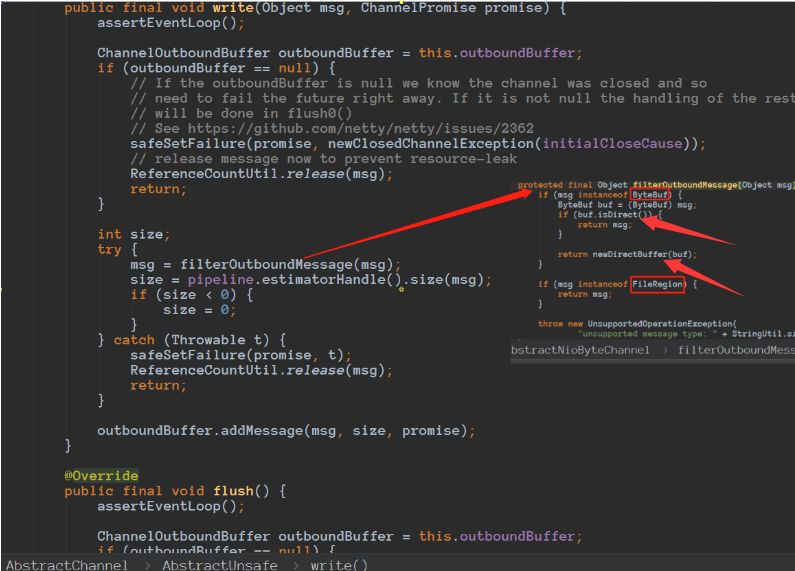The width and height of the screenshot is (795, 571).
Task: Click the @Override annotation above flush
Action: coord(101,476)
